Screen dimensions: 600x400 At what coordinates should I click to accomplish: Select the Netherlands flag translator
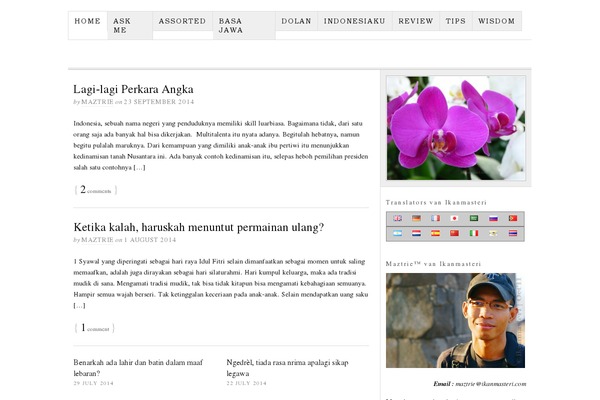tap(416, 233)
